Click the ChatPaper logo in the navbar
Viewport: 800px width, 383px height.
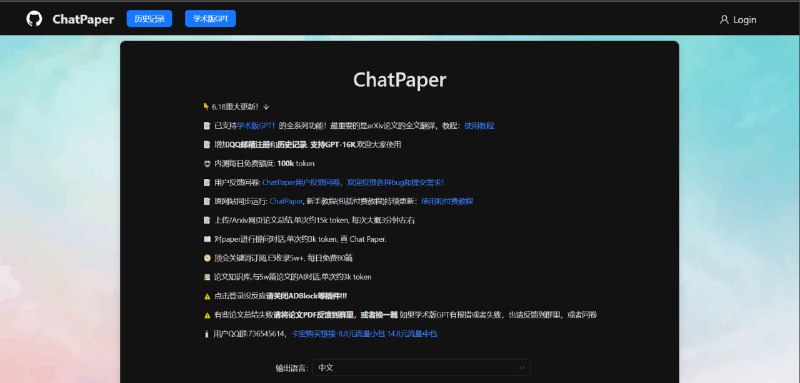pyautogui.click(x=83, y=19)
